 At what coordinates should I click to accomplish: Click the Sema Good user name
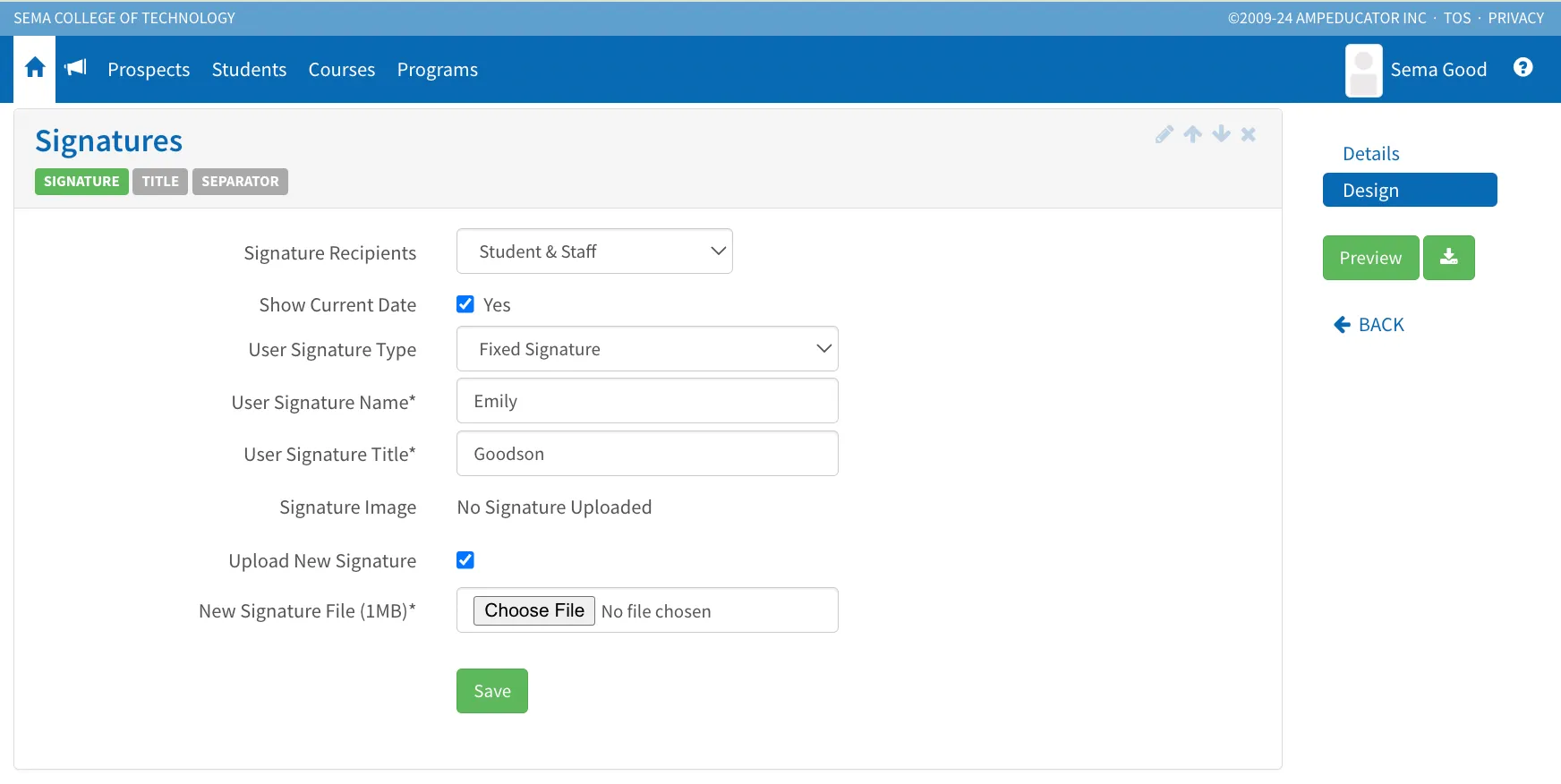1438,70
